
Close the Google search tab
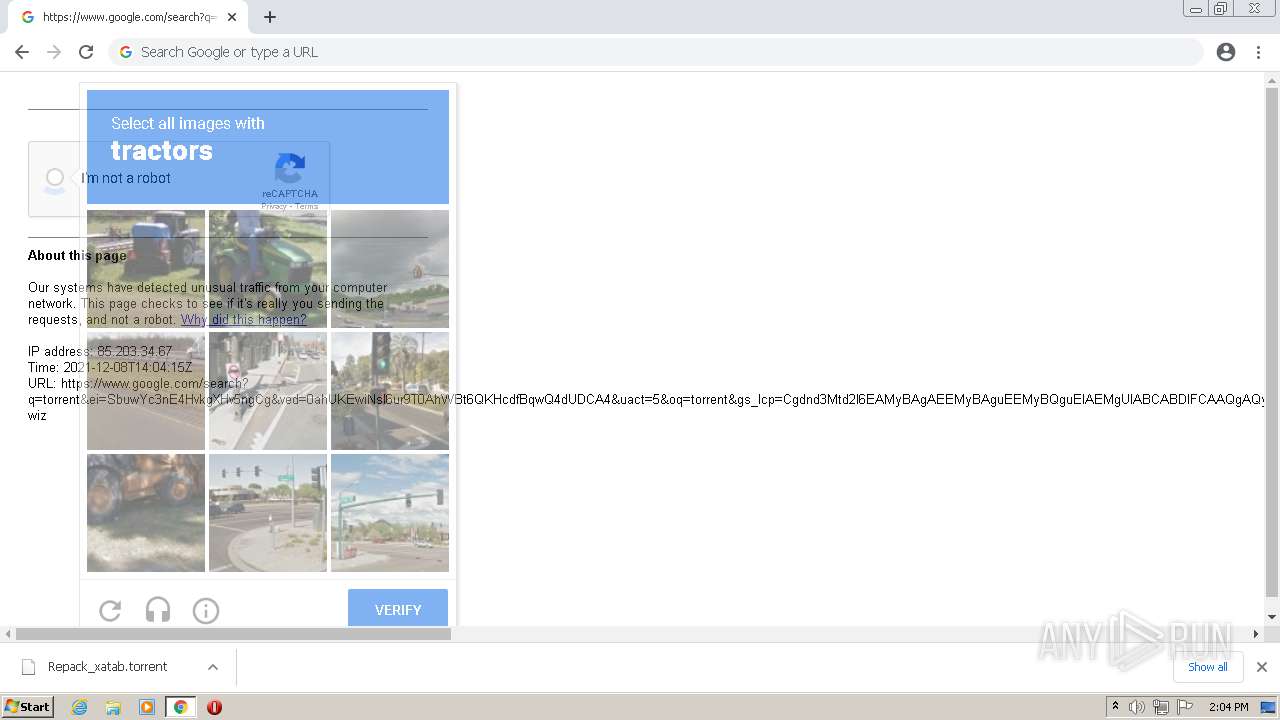tap(232, 17)
